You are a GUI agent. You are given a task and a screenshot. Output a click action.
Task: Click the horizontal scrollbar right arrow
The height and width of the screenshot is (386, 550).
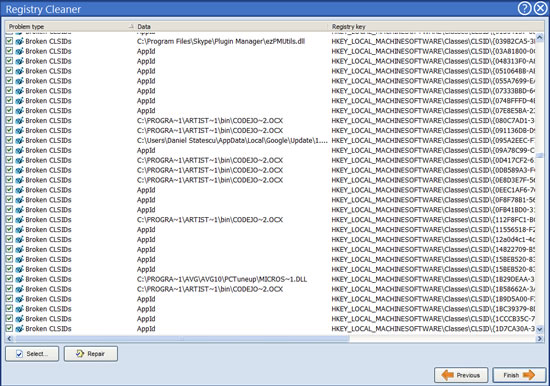tap(539, 339)
